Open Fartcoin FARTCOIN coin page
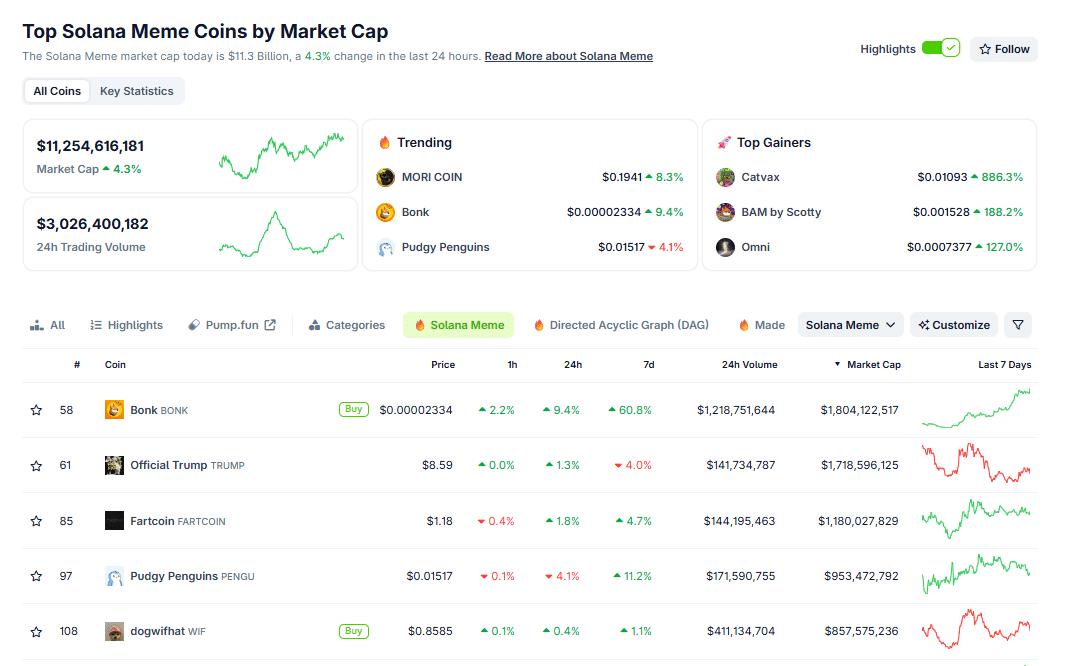This screenshot has height=666, width=1066. tap(177, 521)
